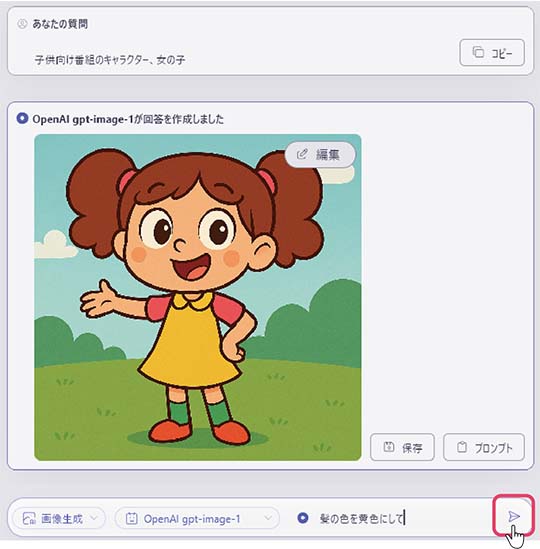The width and height of the screenshot is (540, 549).
Task: Click the floppy disk icon in 保存
Action: pyautogui.click(x=389, y=447)
